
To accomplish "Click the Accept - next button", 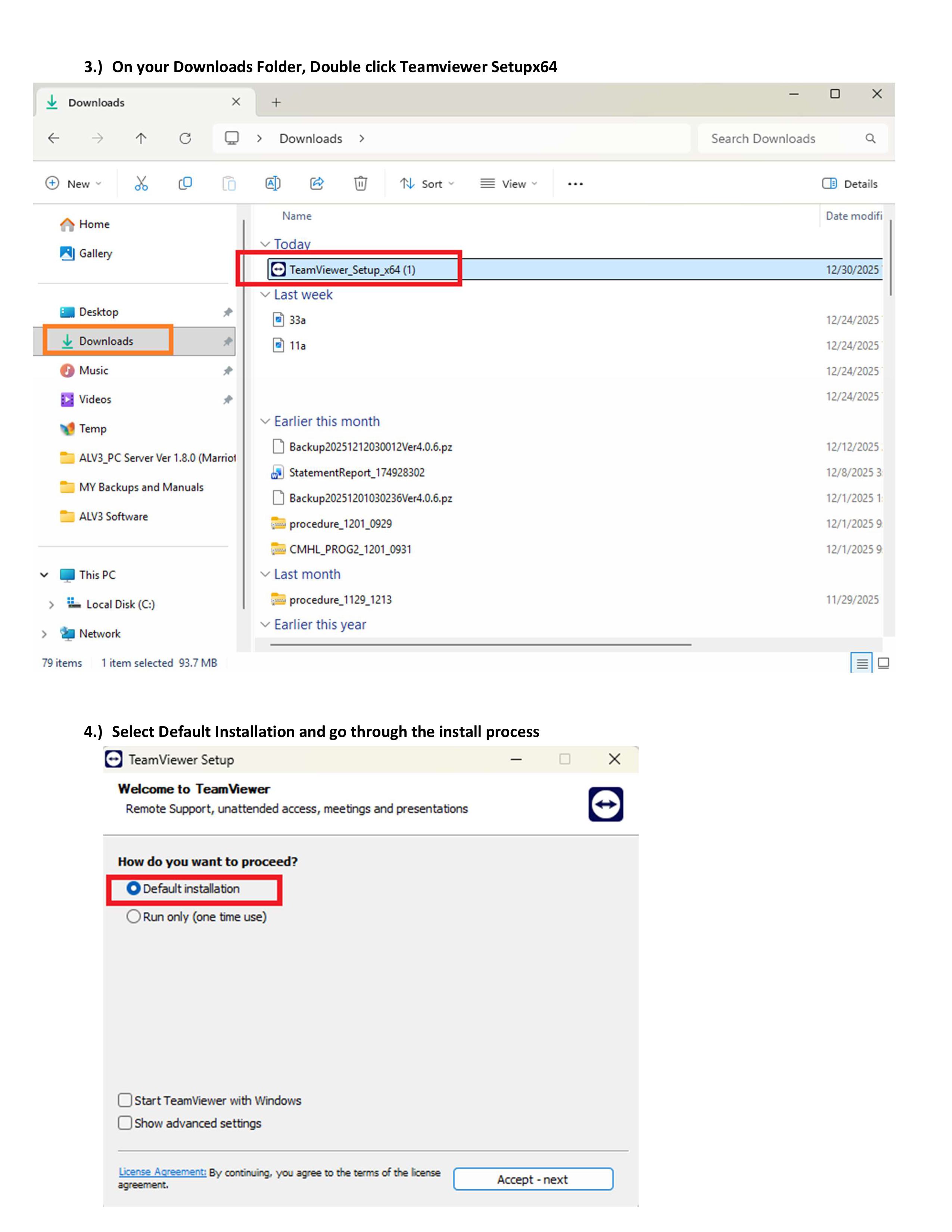I will coord(532,1179).
